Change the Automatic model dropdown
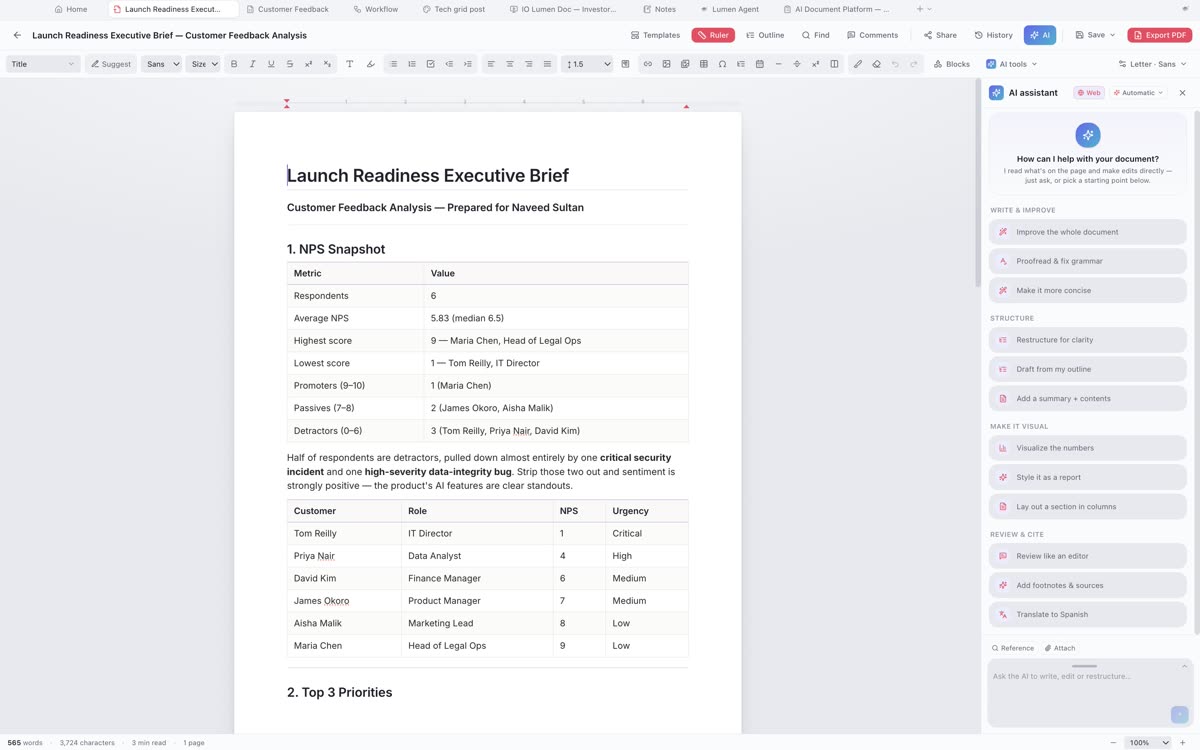The width and height of the screenshot is (1200, 750). coord(1138,93)
